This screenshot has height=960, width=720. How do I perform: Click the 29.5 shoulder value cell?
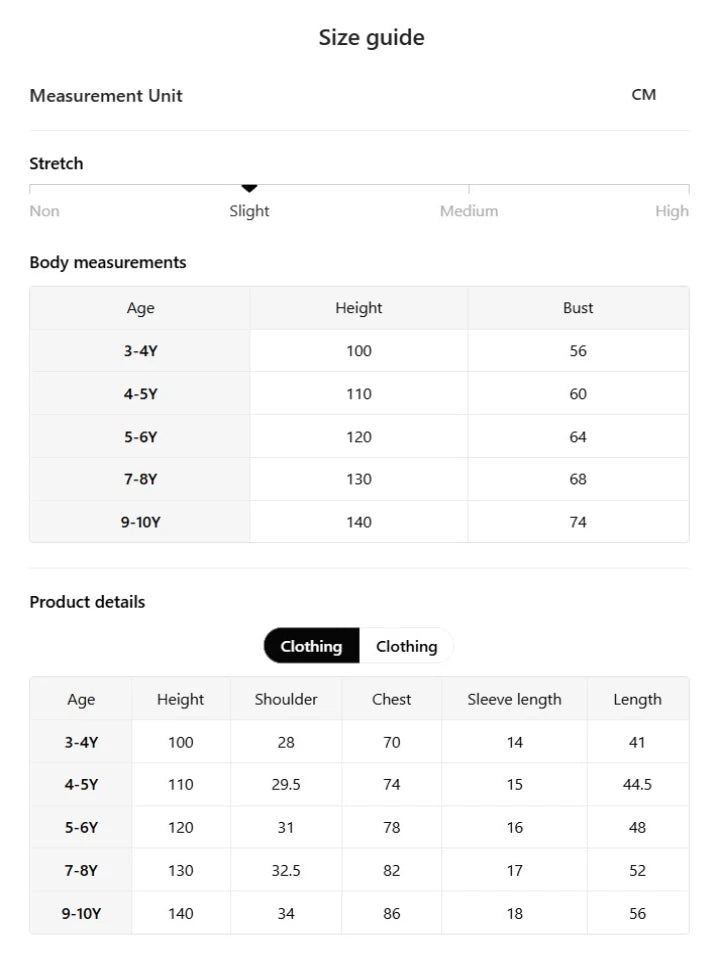click(x=286, y=784)
